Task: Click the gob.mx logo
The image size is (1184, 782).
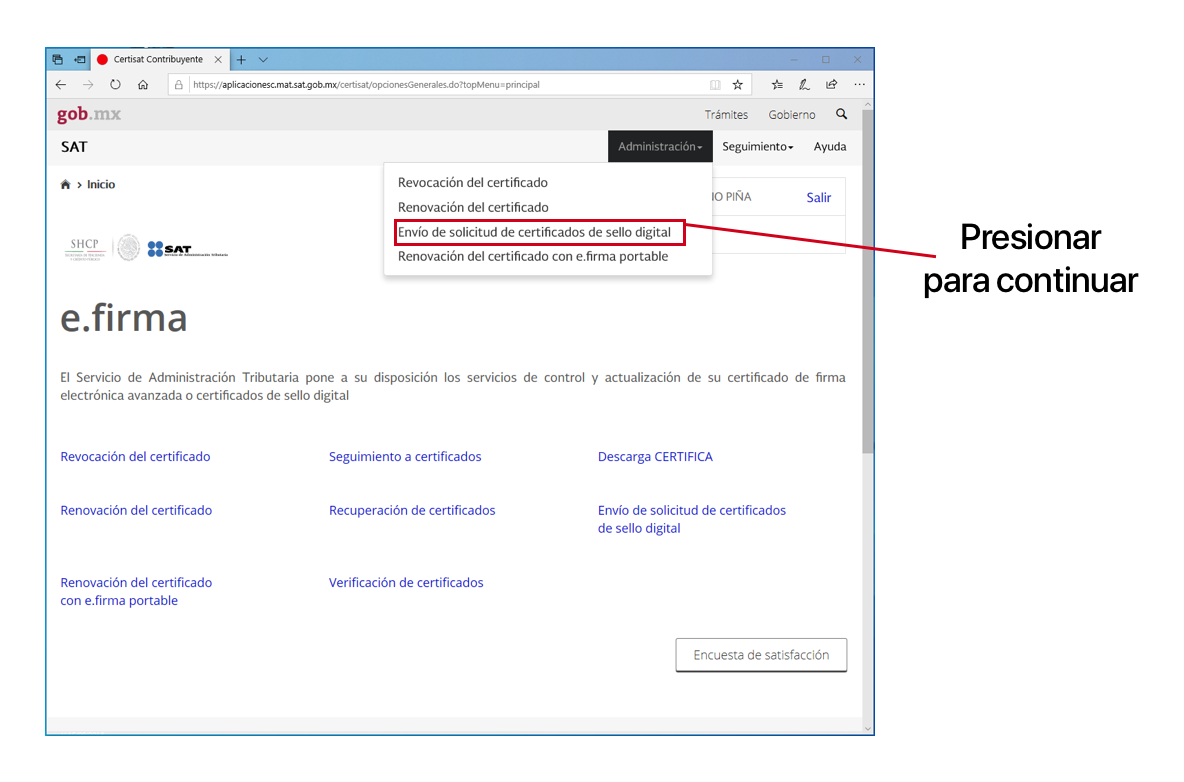Action: [x=88, y=114]
